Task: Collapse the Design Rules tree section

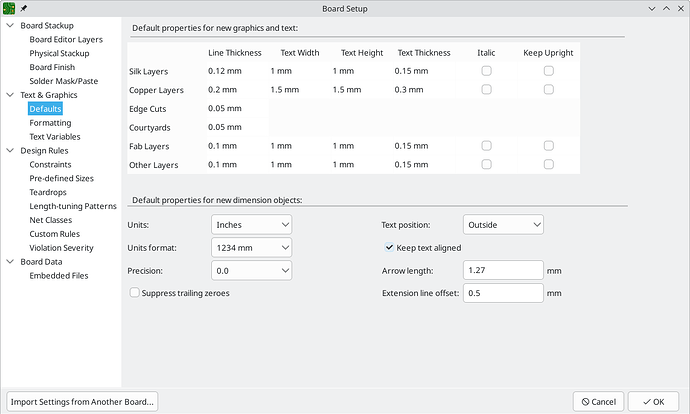Action: pos(10,150)
